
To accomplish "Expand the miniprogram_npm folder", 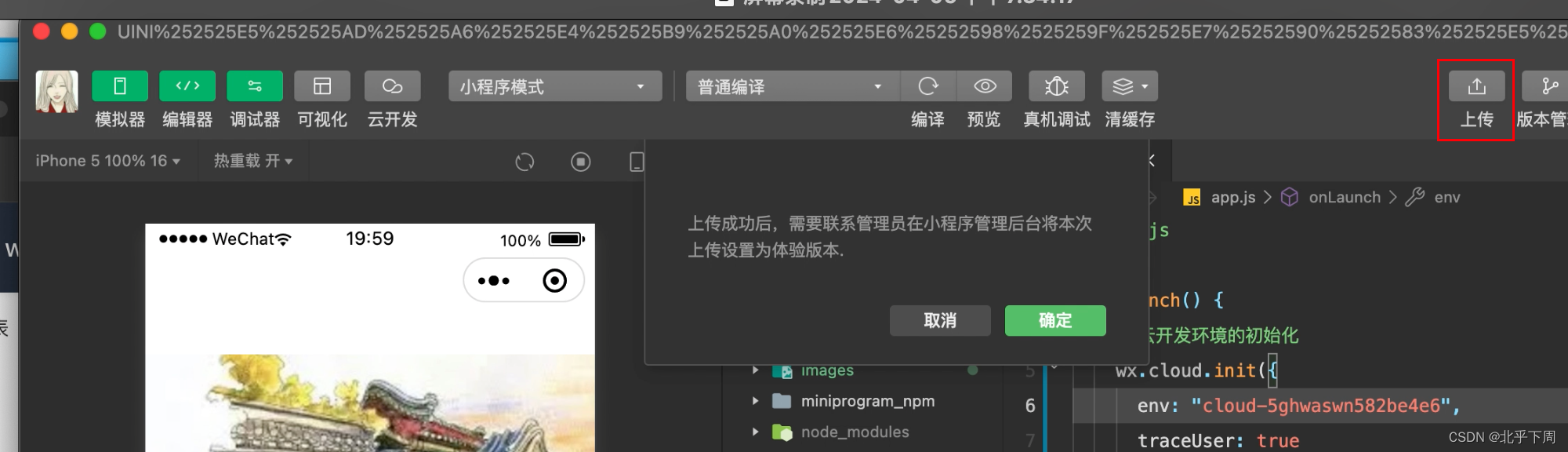I will click(755, 401).
